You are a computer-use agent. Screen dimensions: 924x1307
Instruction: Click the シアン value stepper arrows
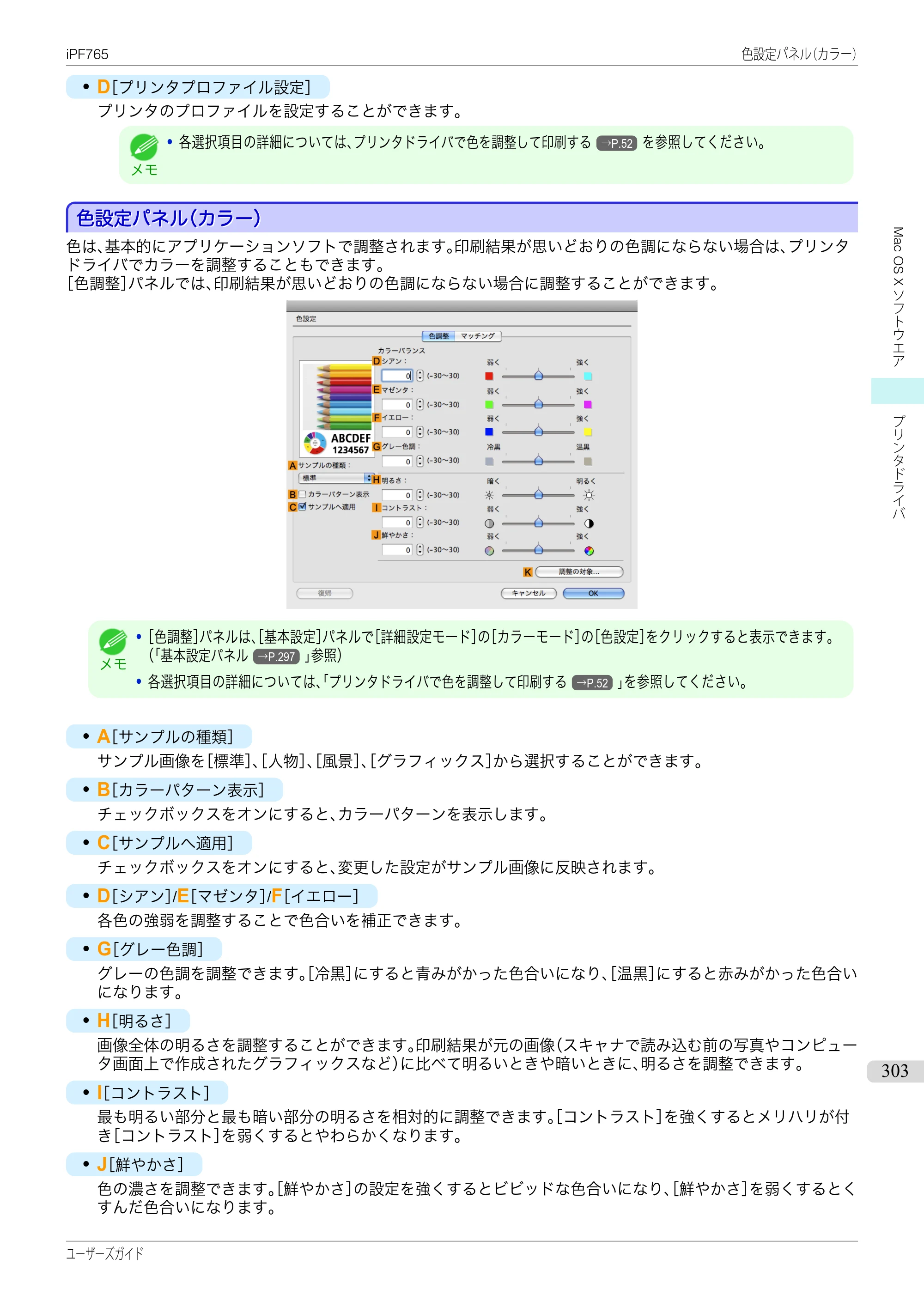coord(419,376)
